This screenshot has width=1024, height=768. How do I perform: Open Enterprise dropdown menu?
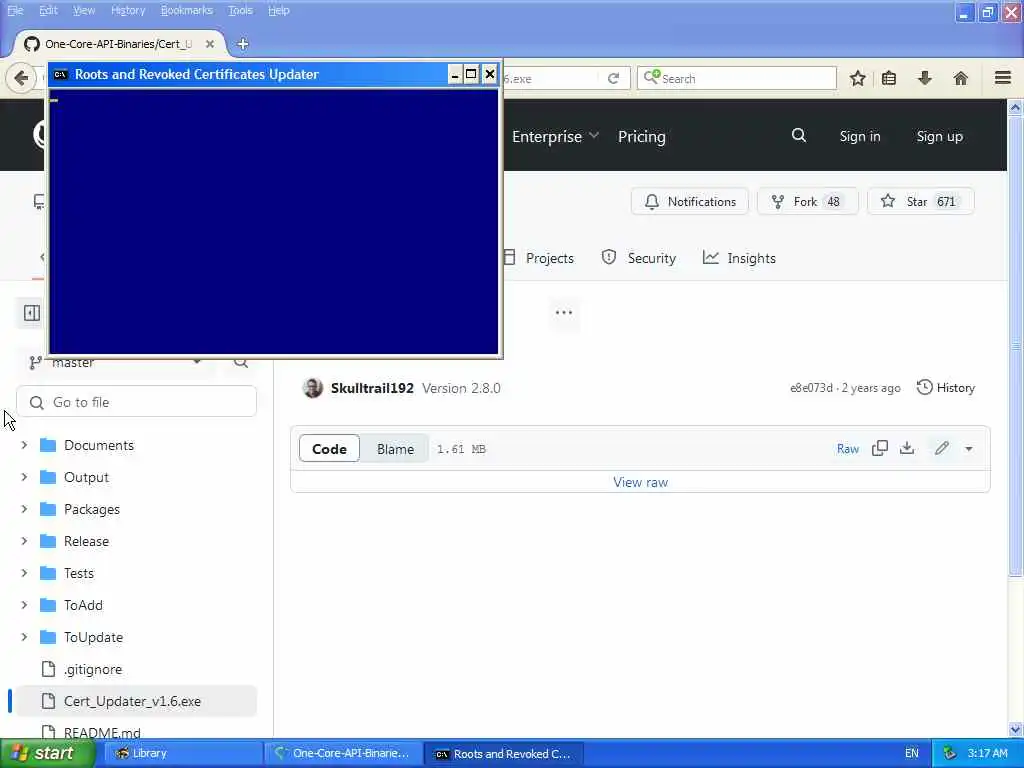point(555,136)
